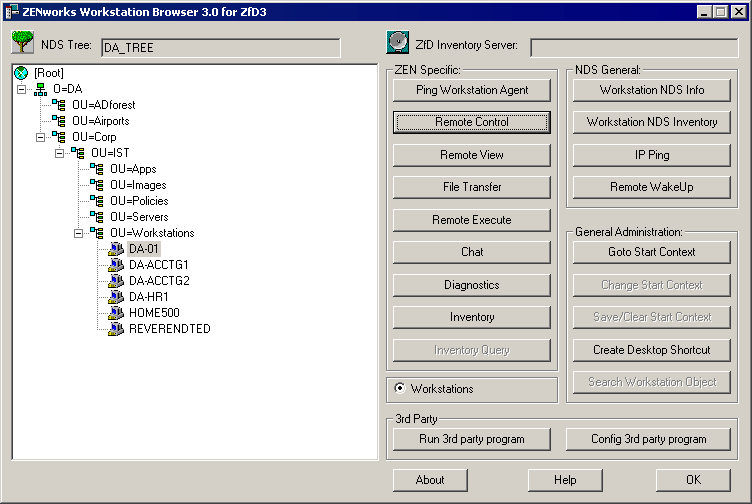Confirm with the OK button
The height and width of the screenshot is (504, 752).
(x=693, y=480)
